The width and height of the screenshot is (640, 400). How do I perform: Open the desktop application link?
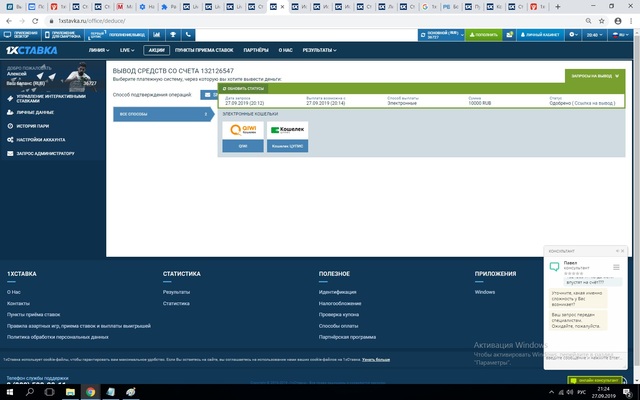coord(21,35)
